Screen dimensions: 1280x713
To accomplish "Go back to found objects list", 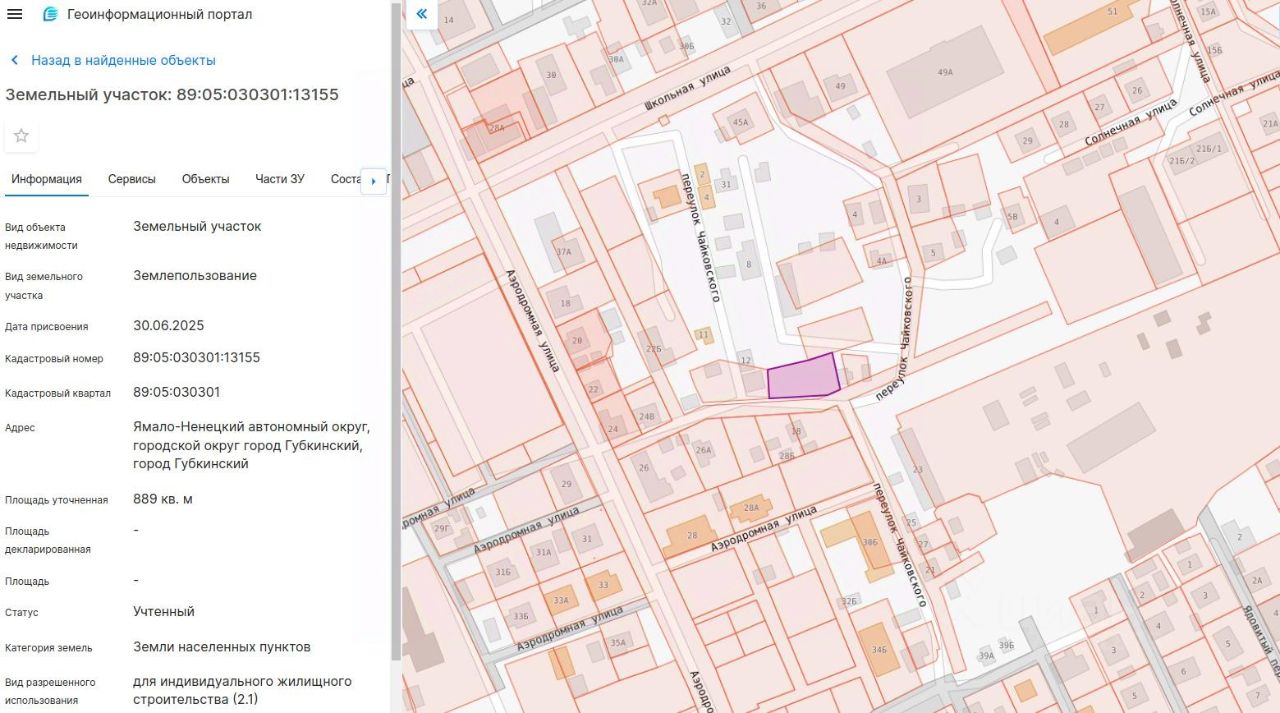I will pyautogui.click(x=123, y=60).
